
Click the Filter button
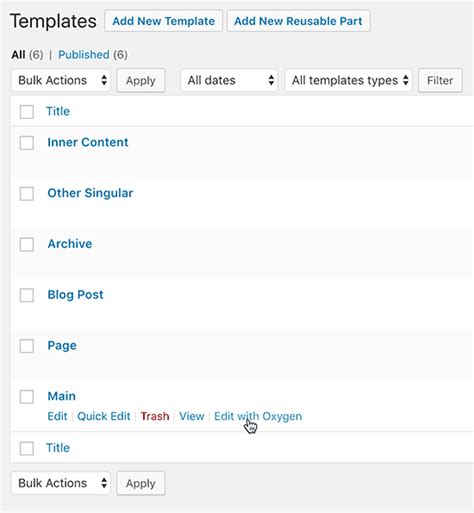(x=440, y=80)
